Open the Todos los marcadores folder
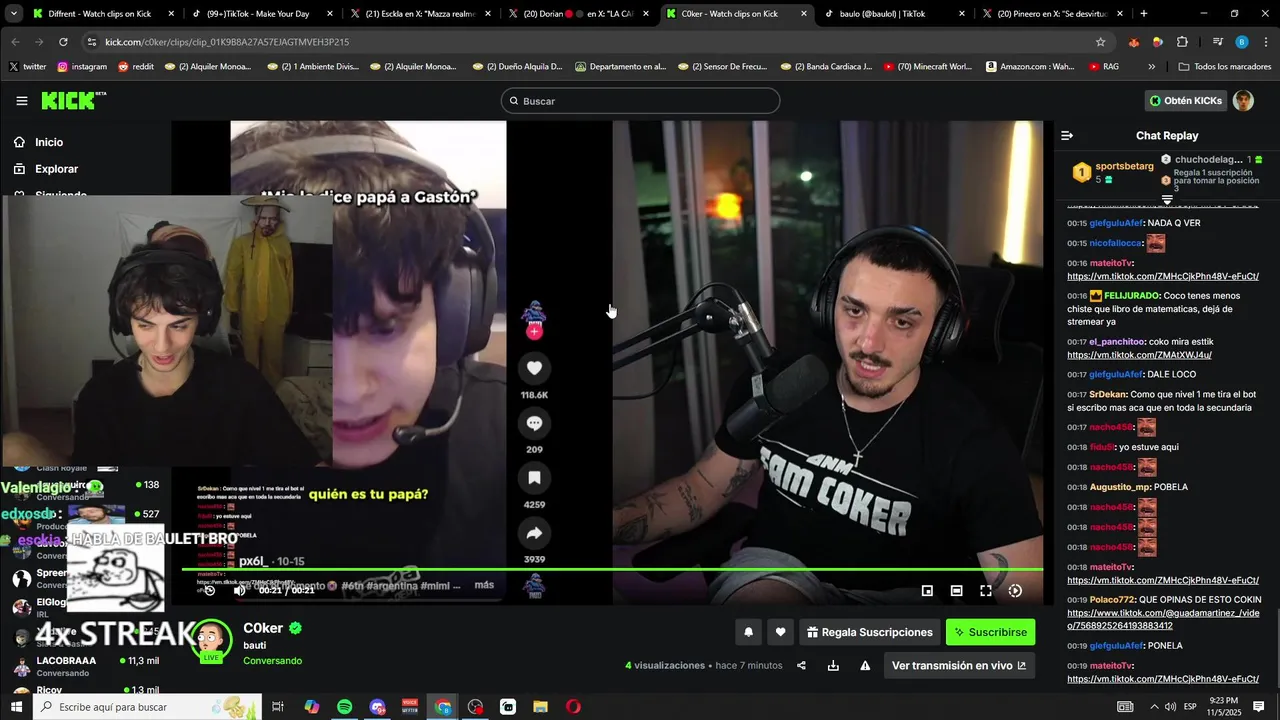1280x720 pixels. [x=1225, y=66]
